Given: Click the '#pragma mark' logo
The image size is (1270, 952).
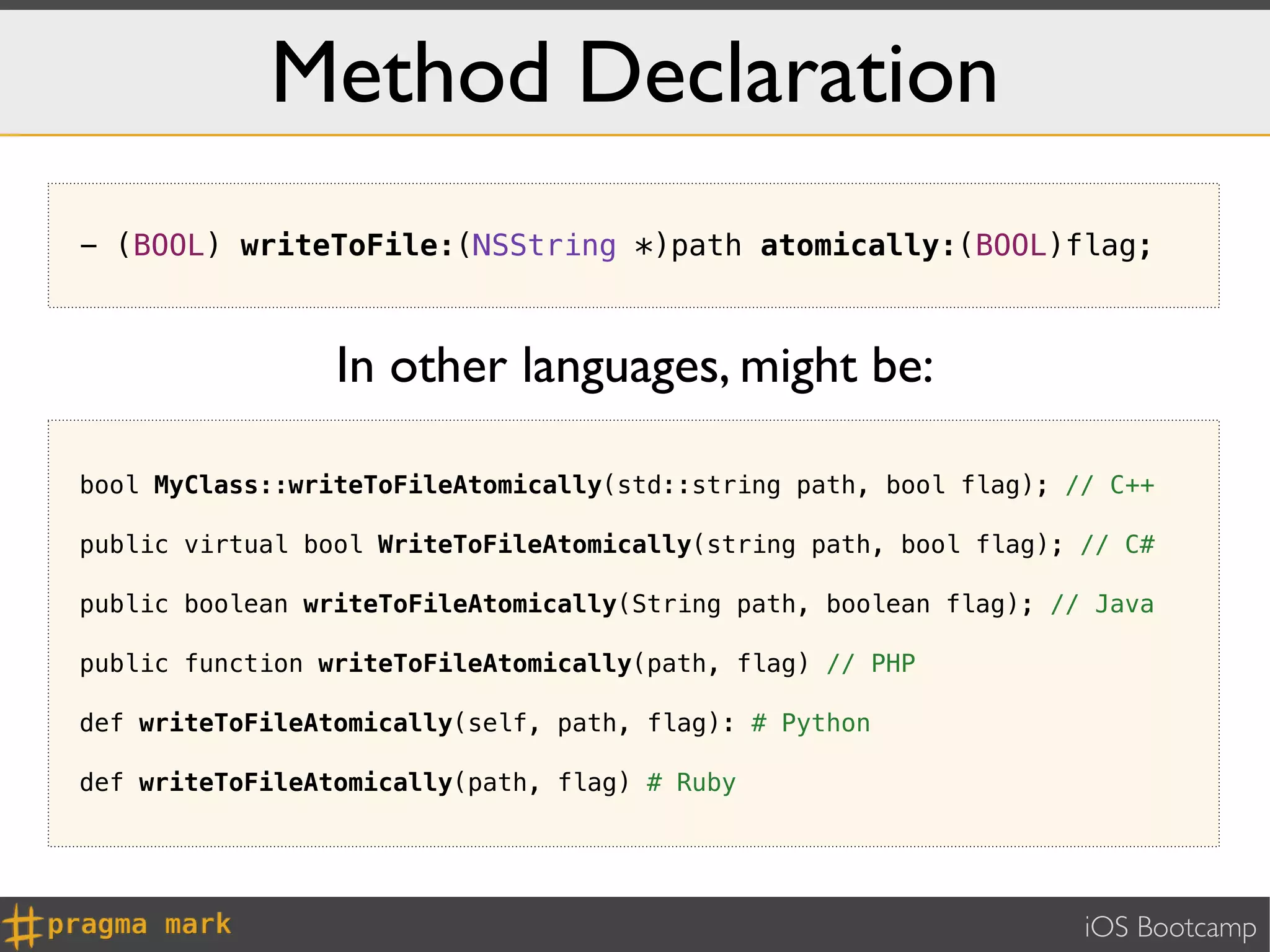Looking at the screenshot, I should (117, 925).
